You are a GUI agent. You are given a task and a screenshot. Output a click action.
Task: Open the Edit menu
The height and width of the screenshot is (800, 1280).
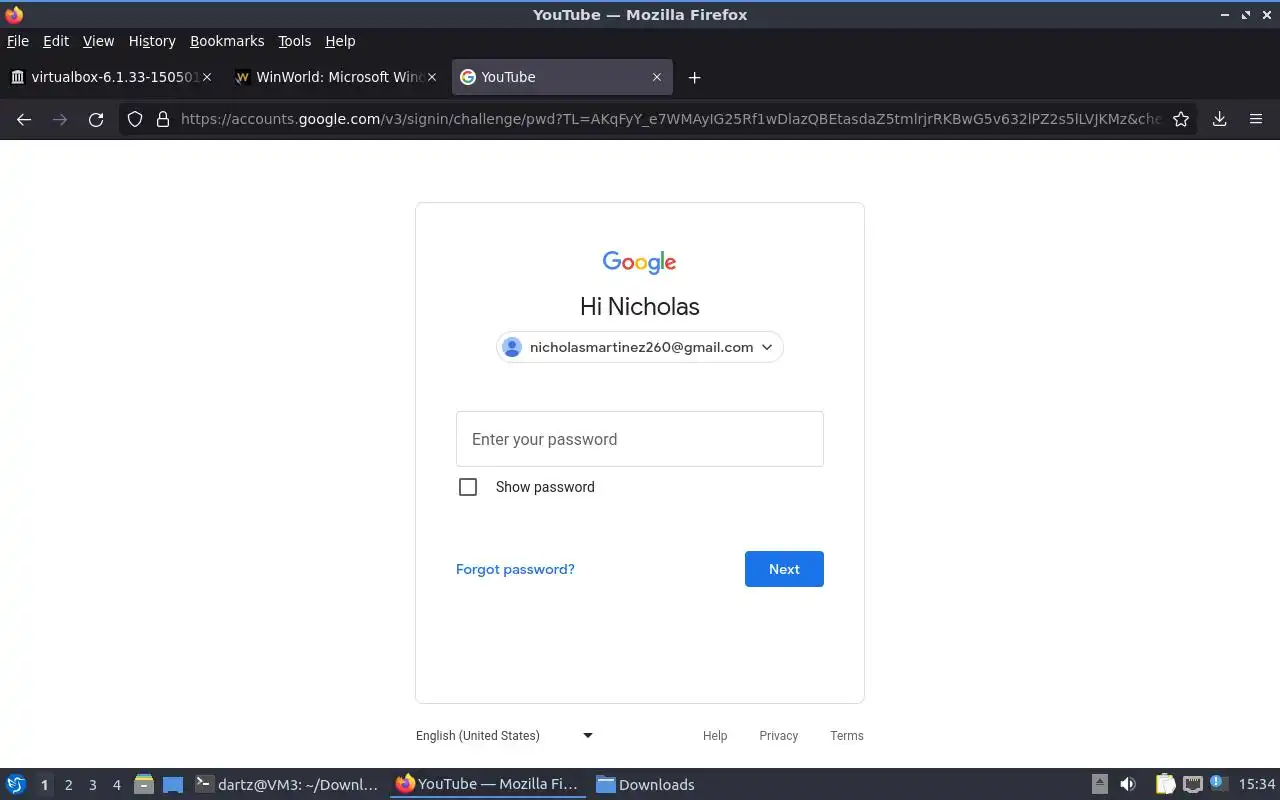[56, 41]
